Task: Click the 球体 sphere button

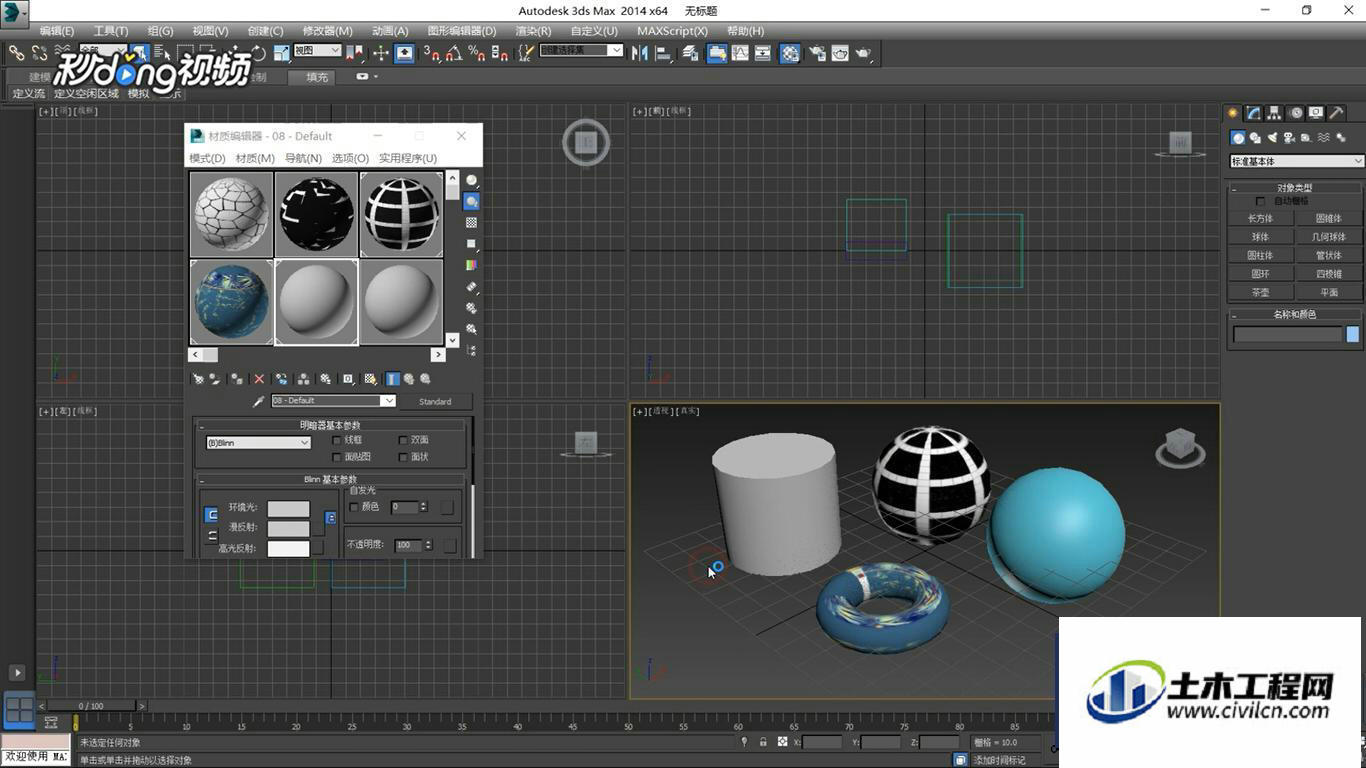Action: point(1260,237)
